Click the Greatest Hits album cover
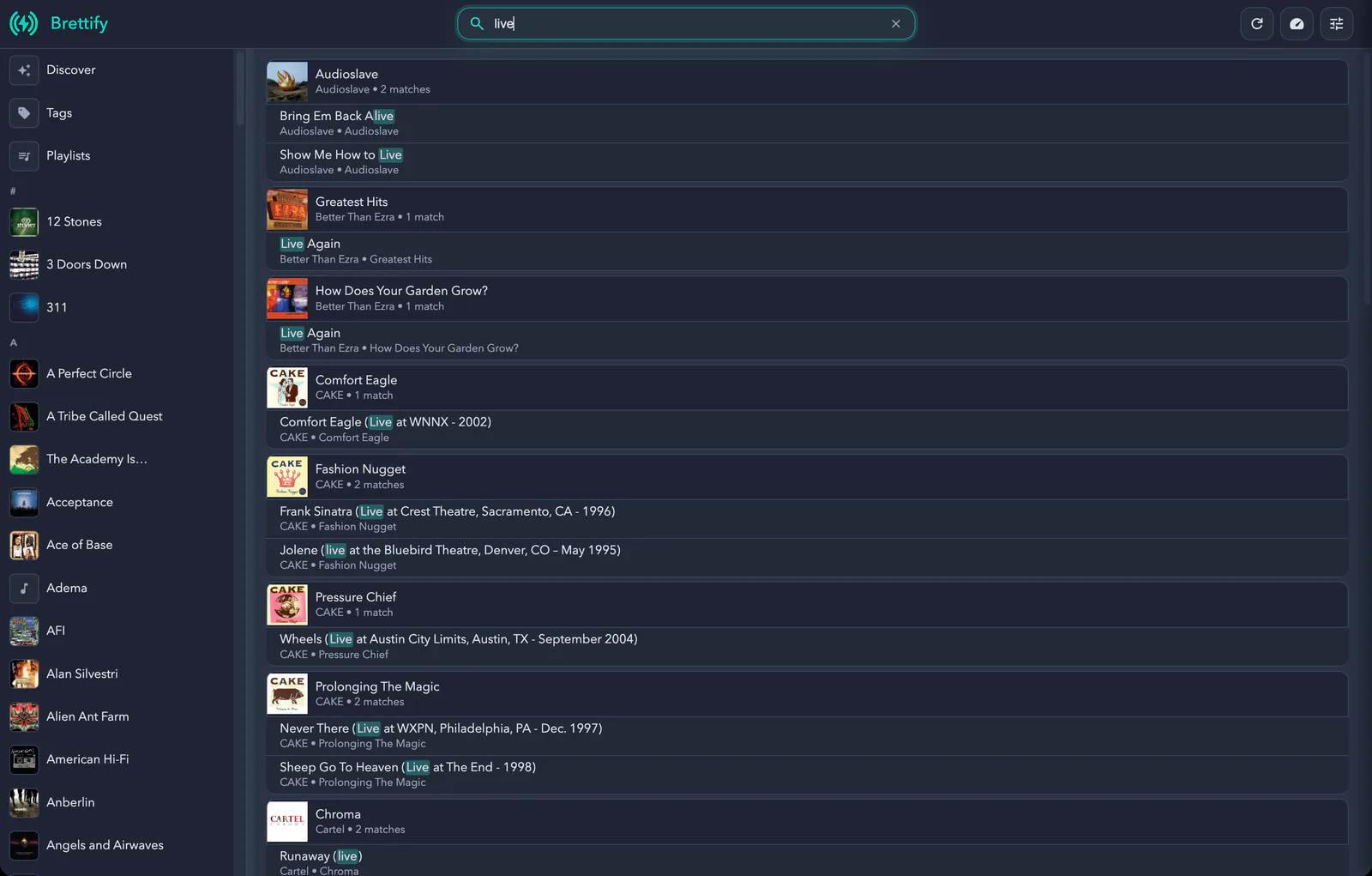 287,210
